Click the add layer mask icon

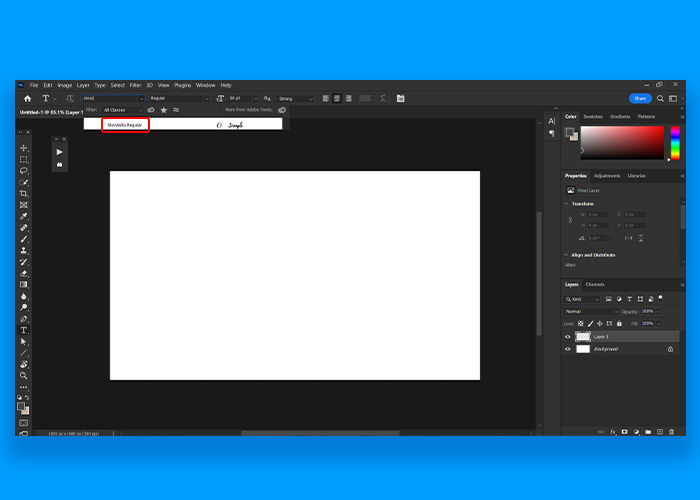[625, 432]
